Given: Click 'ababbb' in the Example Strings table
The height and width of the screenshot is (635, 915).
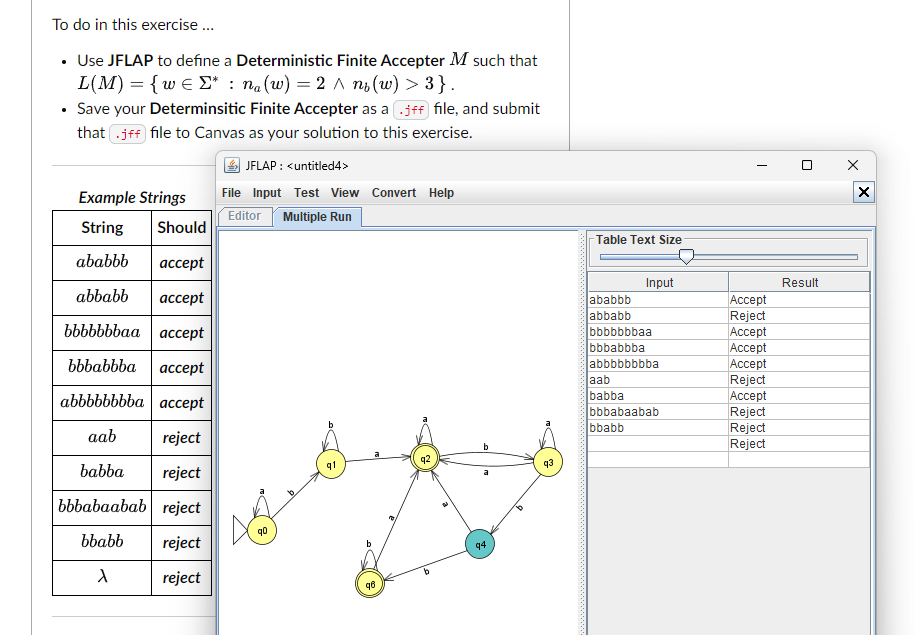Looking at the screenshot, I should coord(102,261).
